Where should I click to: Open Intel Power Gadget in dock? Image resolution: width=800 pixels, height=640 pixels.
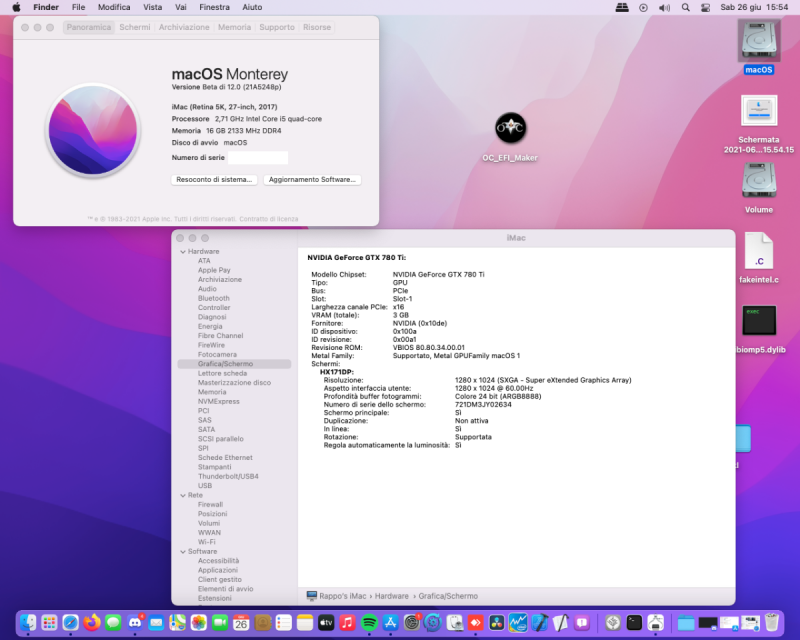click(x=518, y=623)
